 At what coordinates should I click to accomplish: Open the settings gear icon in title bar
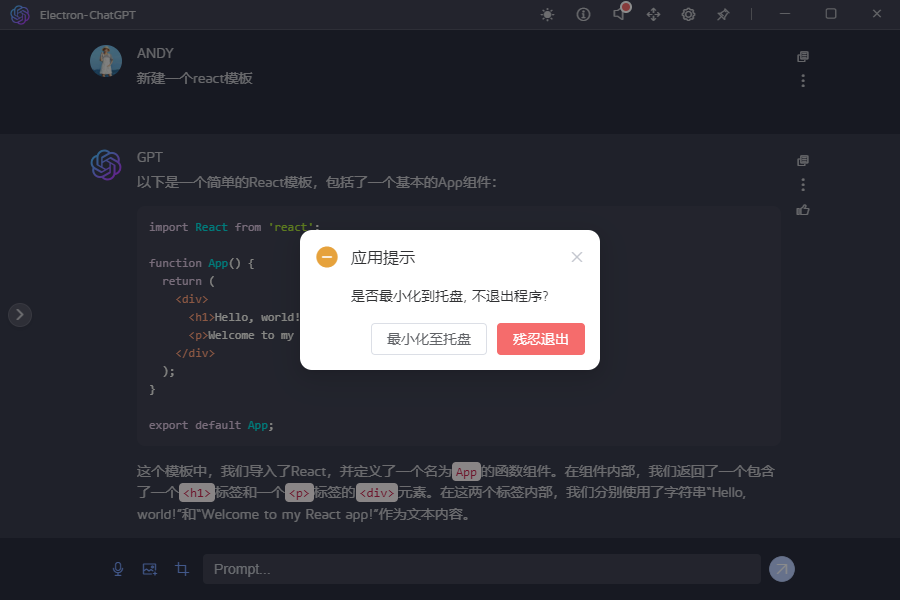(688, 14)
